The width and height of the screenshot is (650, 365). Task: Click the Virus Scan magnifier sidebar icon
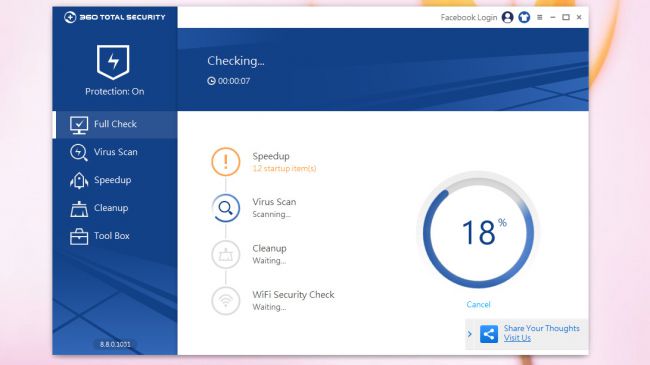click(79, 152)
